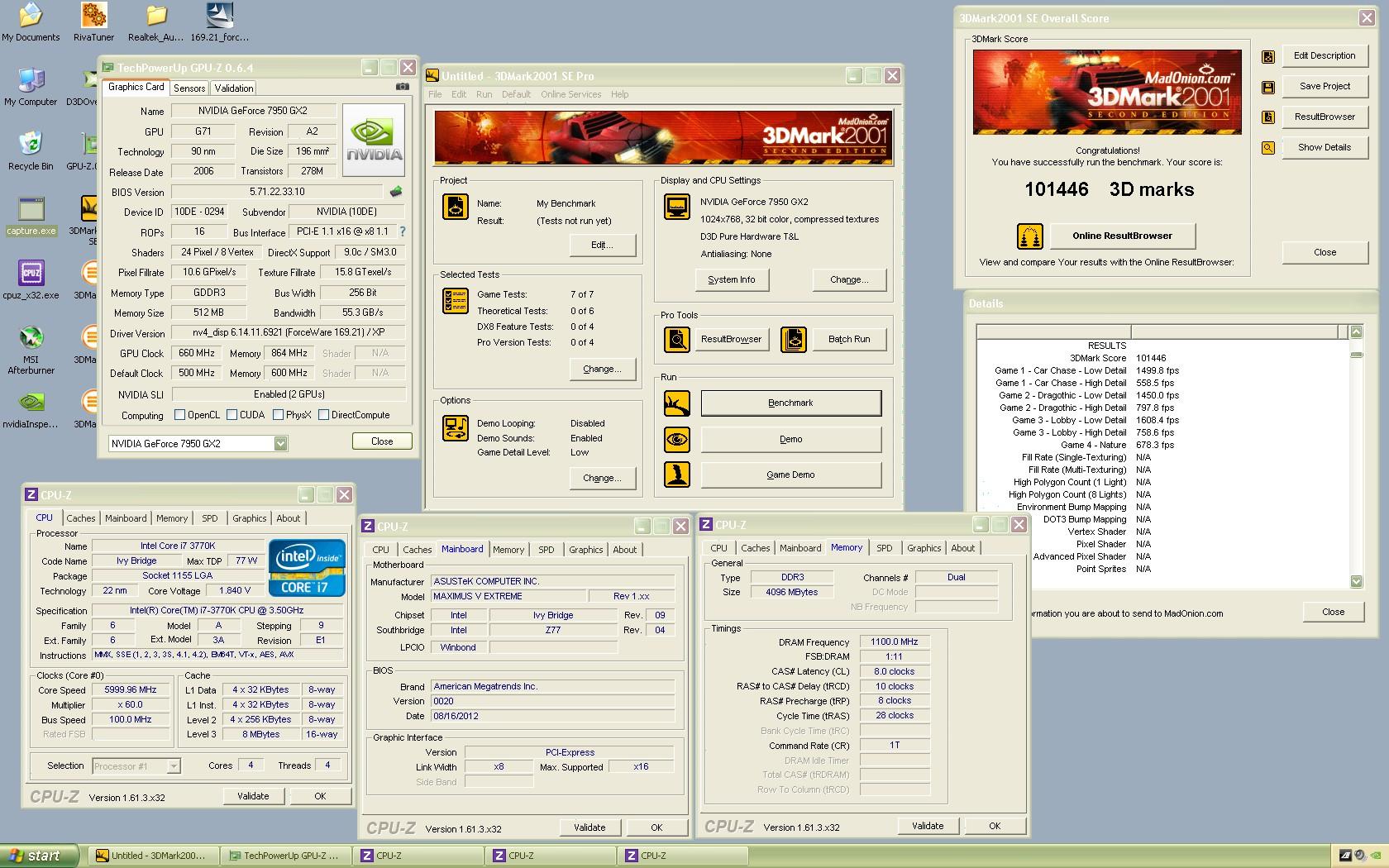Image resolution: width=1389 pixels, height=868 pixels.
Task: Open File menu in 3DMark2001 SE Pro
Action: click(x=435, y=94)
